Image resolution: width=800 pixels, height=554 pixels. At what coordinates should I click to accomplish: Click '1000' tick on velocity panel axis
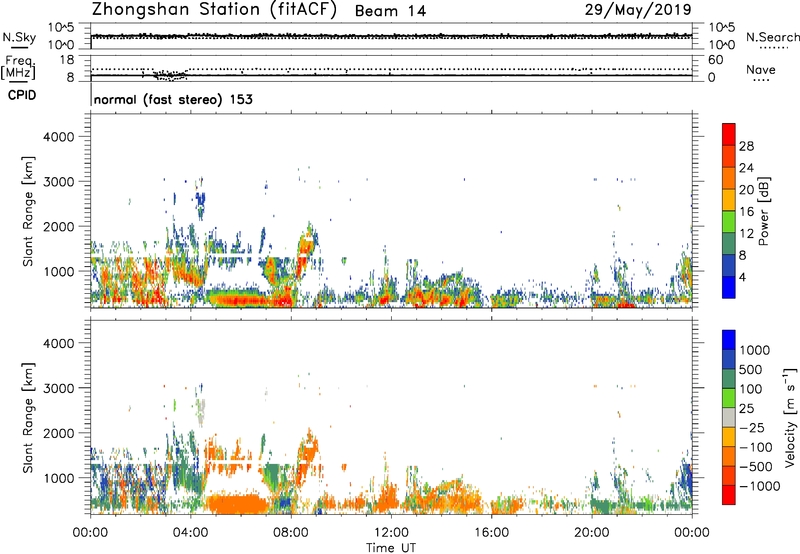(58, 478)
